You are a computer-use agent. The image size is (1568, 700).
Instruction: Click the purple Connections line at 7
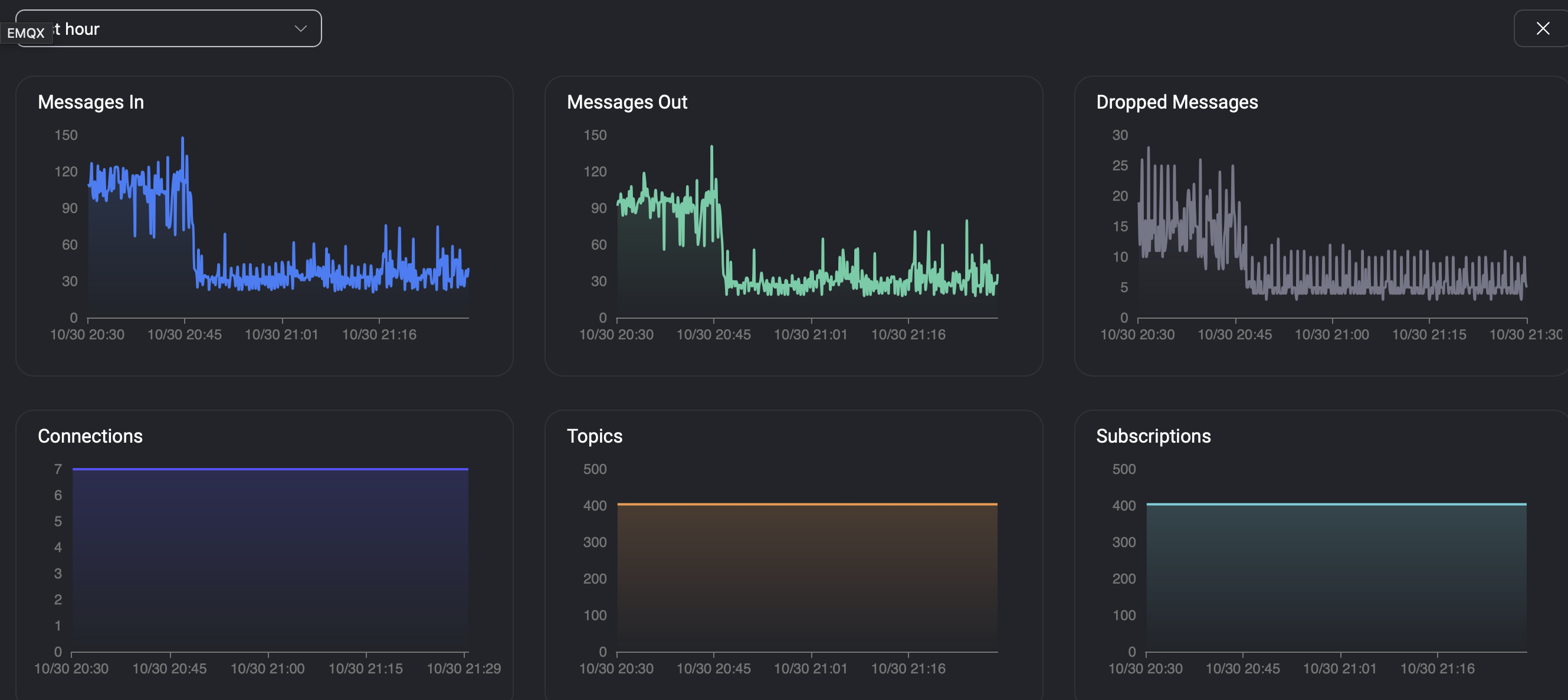point(270,469)
